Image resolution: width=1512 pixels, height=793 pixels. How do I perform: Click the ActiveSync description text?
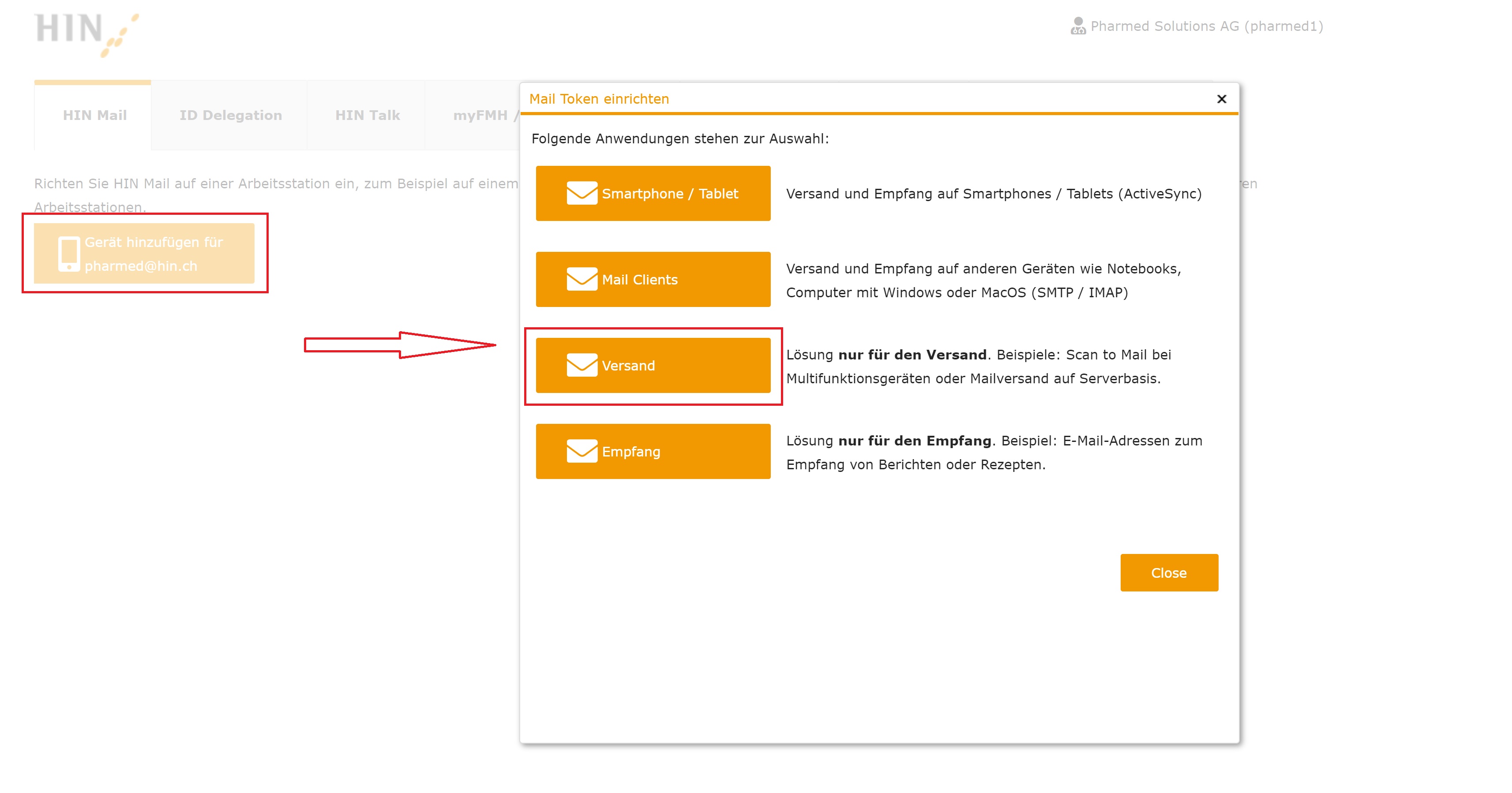point(994,194)
